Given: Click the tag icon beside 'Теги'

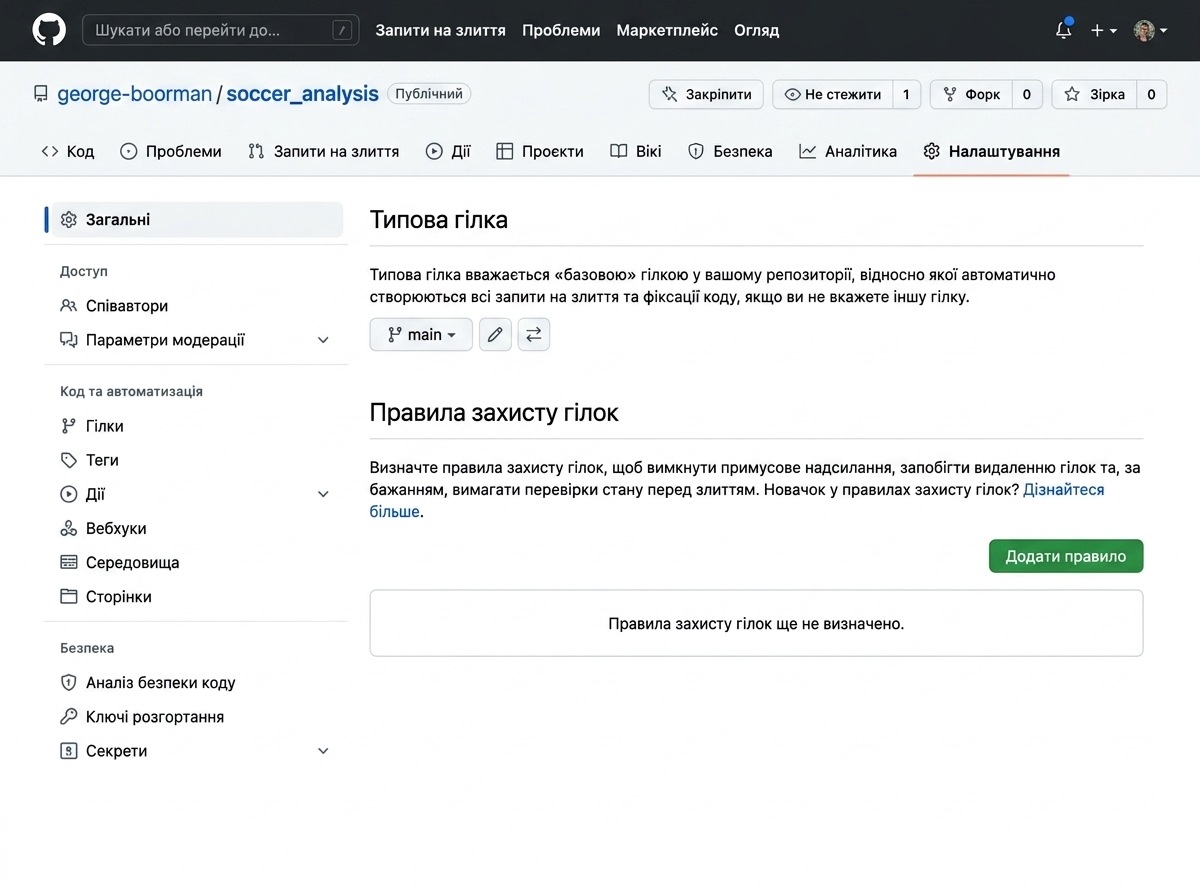Looking at the screenshot, I should tap(68, 460).
